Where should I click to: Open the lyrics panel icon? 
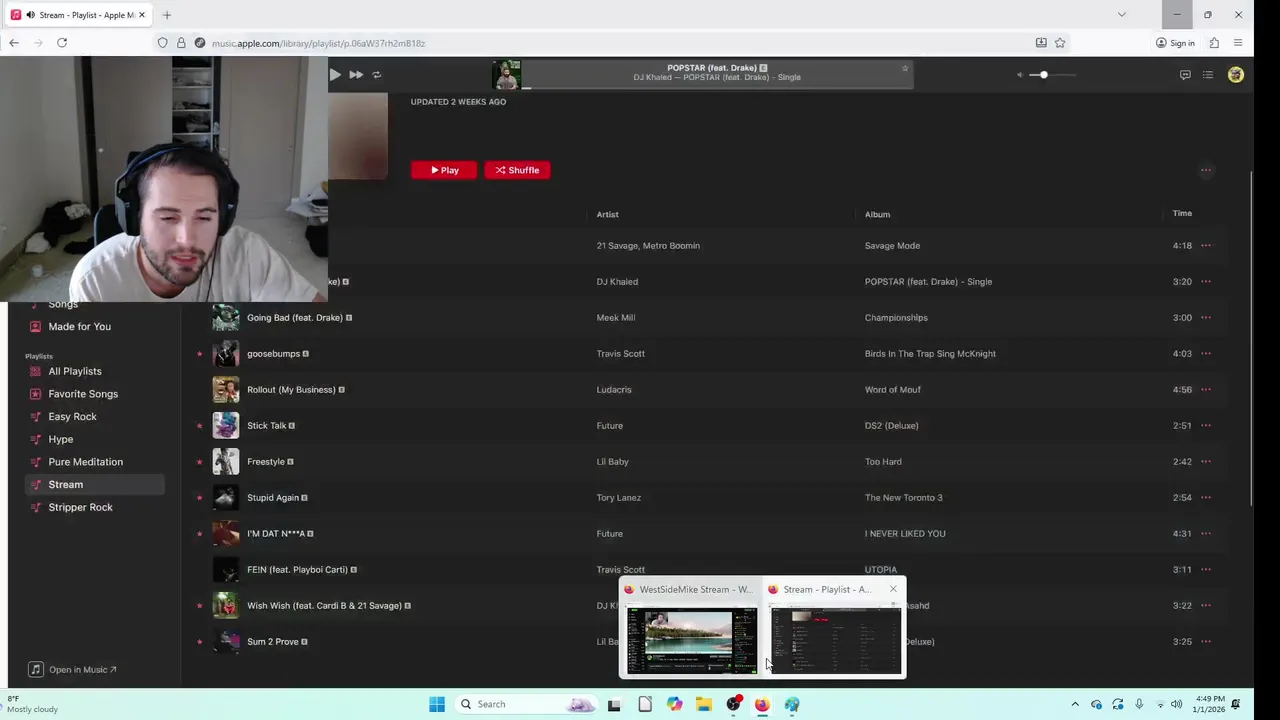(1185, 75)
